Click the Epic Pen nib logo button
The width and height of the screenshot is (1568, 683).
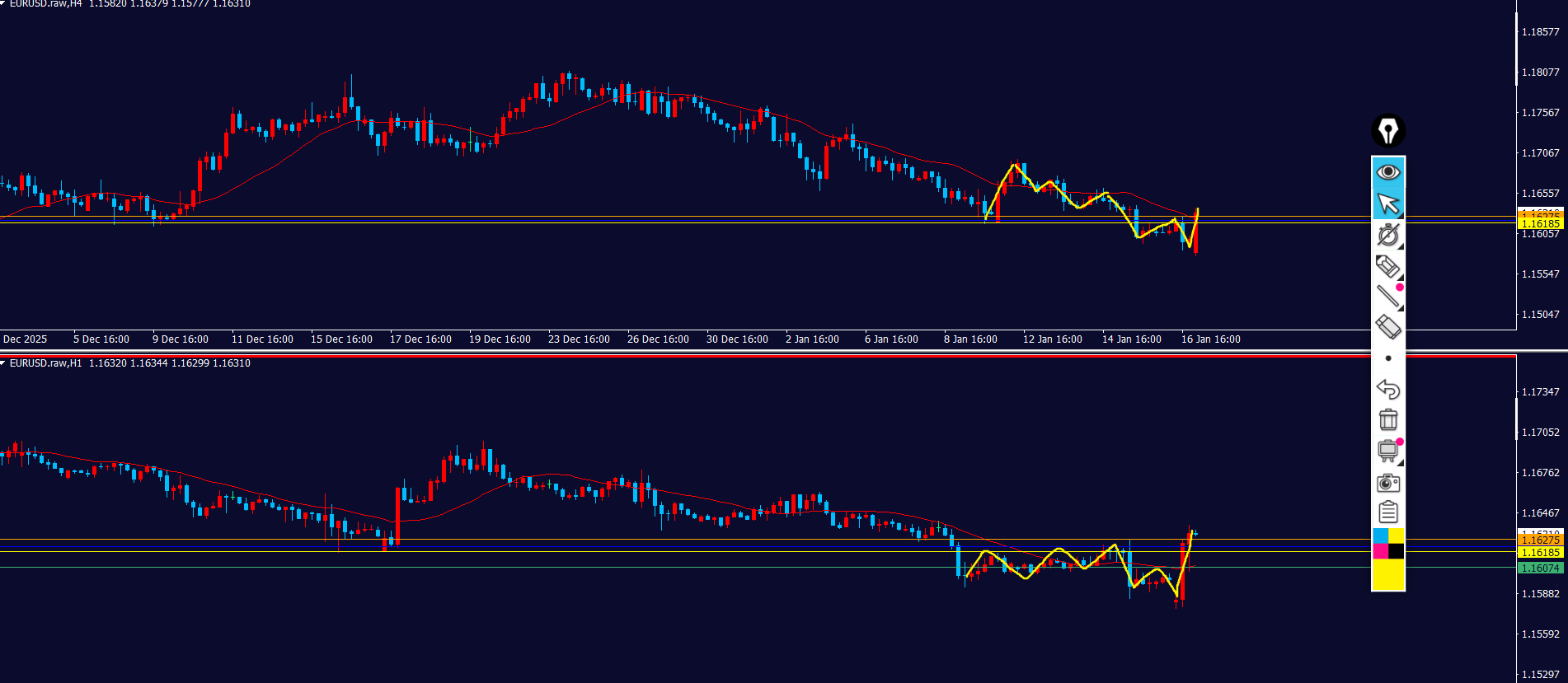tap(1388, 131)
